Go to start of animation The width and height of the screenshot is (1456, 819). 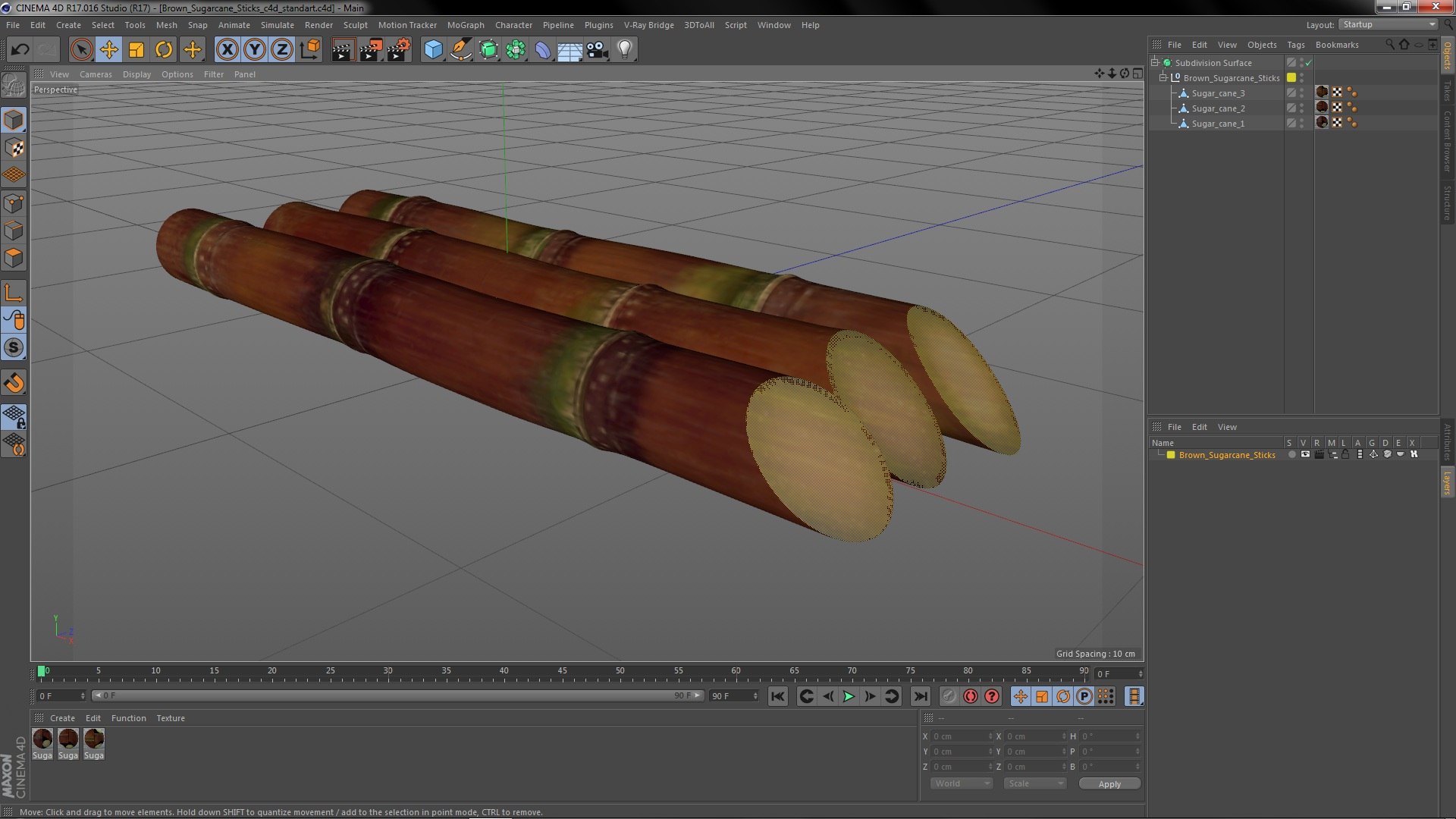click(778, 696)
